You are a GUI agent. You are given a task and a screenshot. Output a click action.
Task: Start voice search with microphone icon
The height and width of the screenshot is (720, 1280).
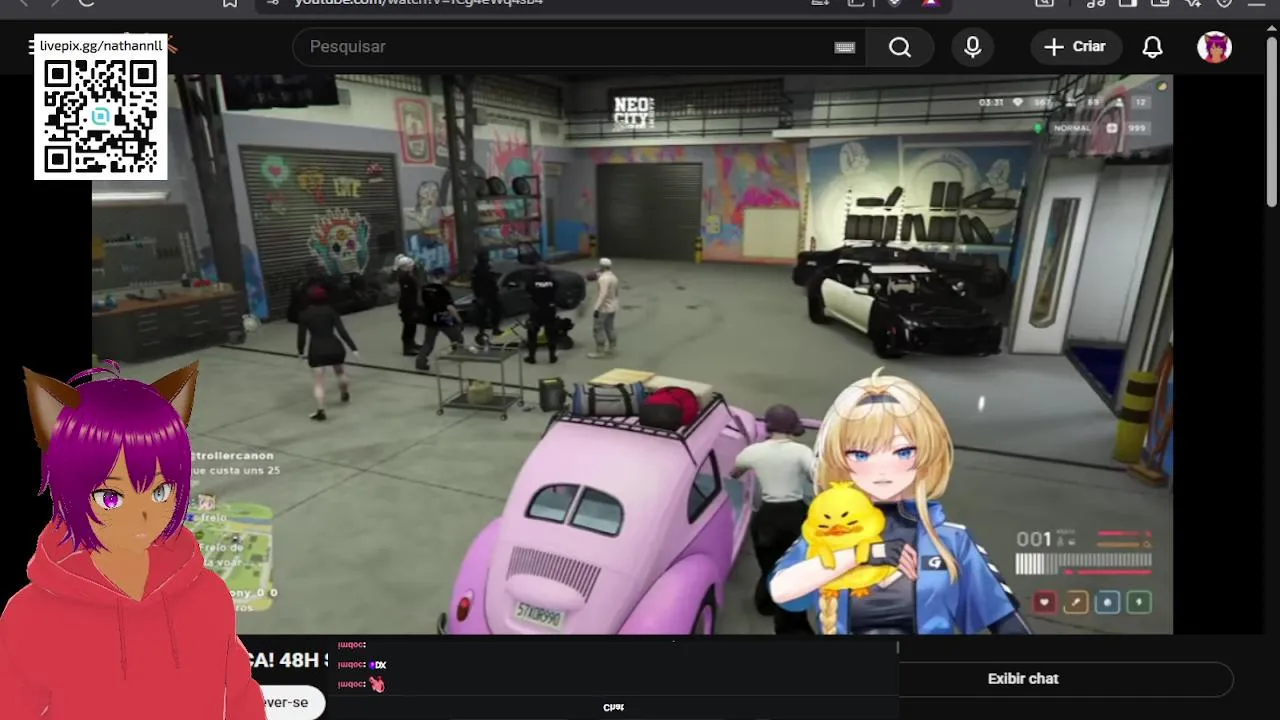click(973, 47)
